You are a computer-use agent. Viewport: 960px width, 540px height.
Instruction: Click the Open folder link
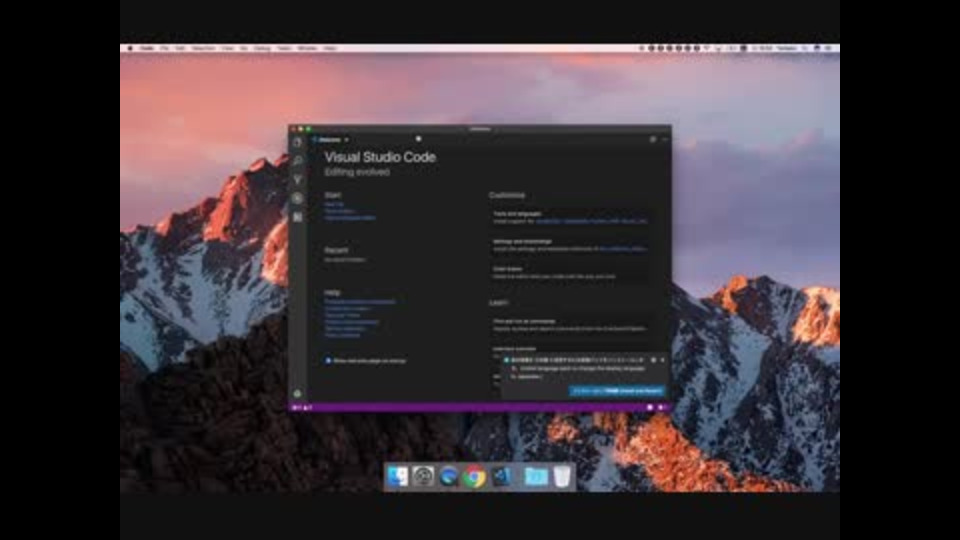coord(339,211)
